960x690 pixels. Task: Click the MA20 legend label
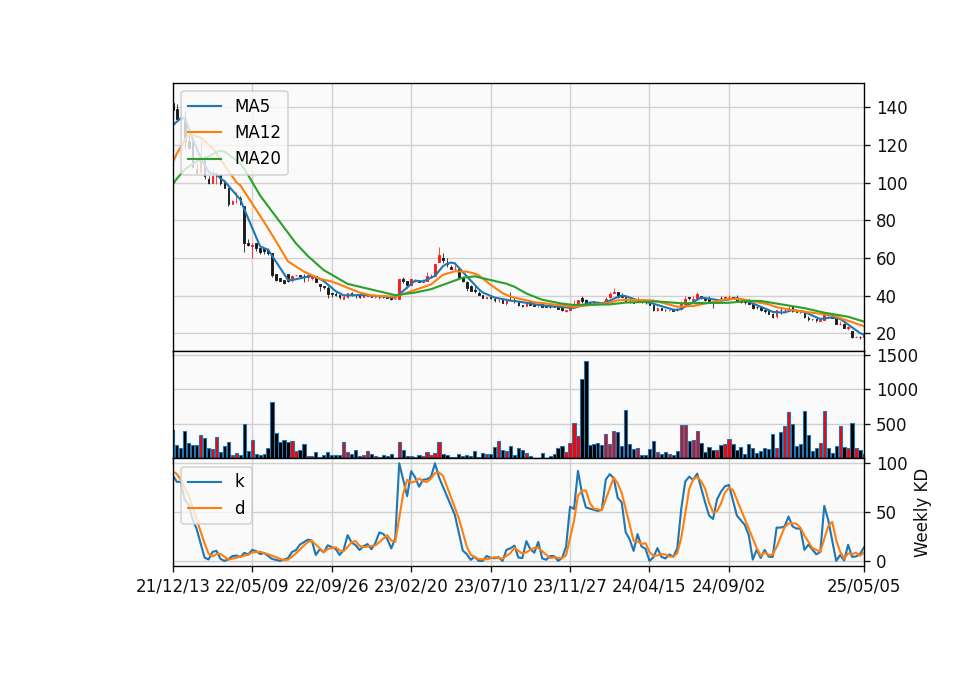pos(257,158)
